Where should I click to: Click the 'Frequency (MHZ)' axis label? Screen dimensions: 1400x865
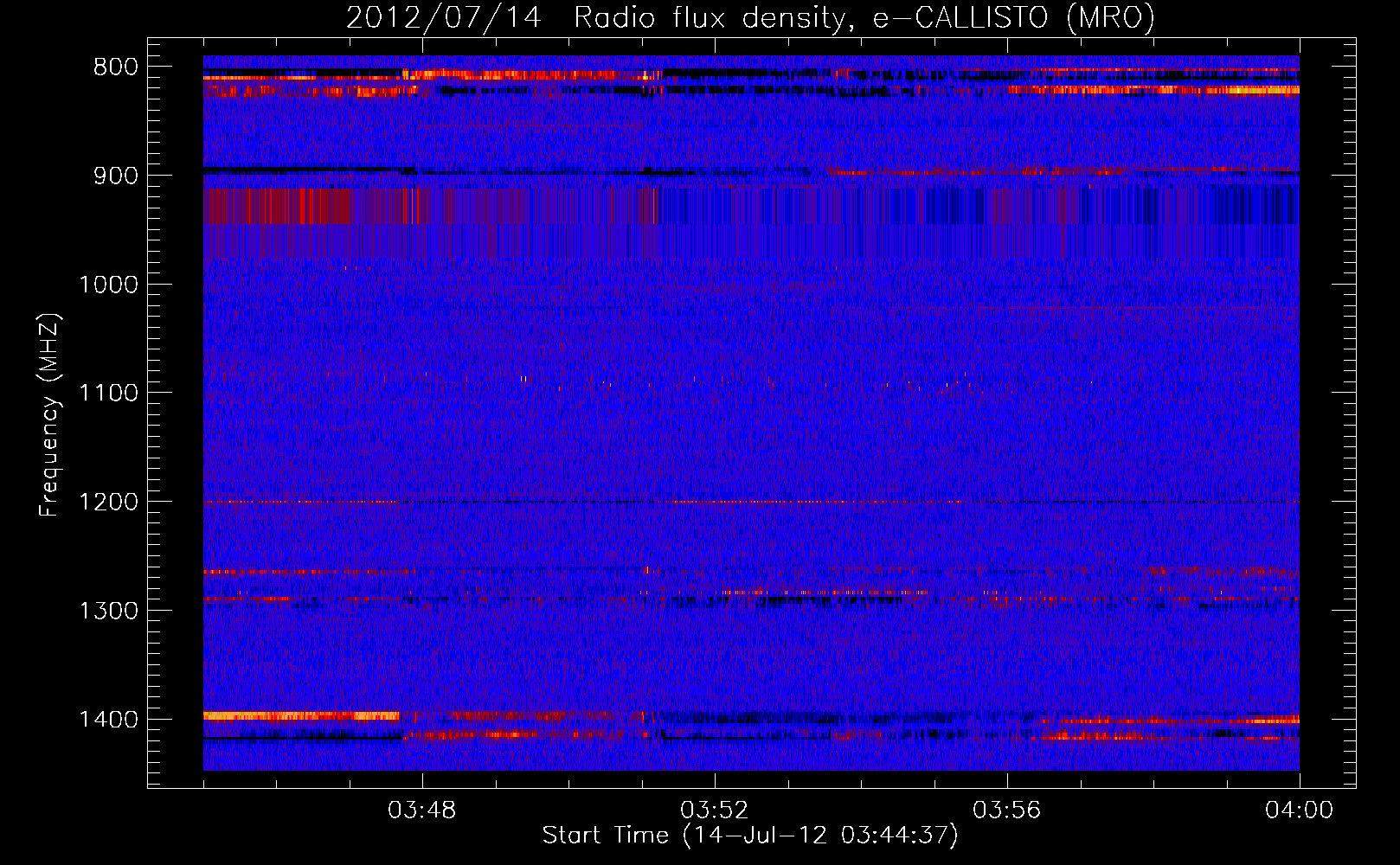[x=50, y=415]
